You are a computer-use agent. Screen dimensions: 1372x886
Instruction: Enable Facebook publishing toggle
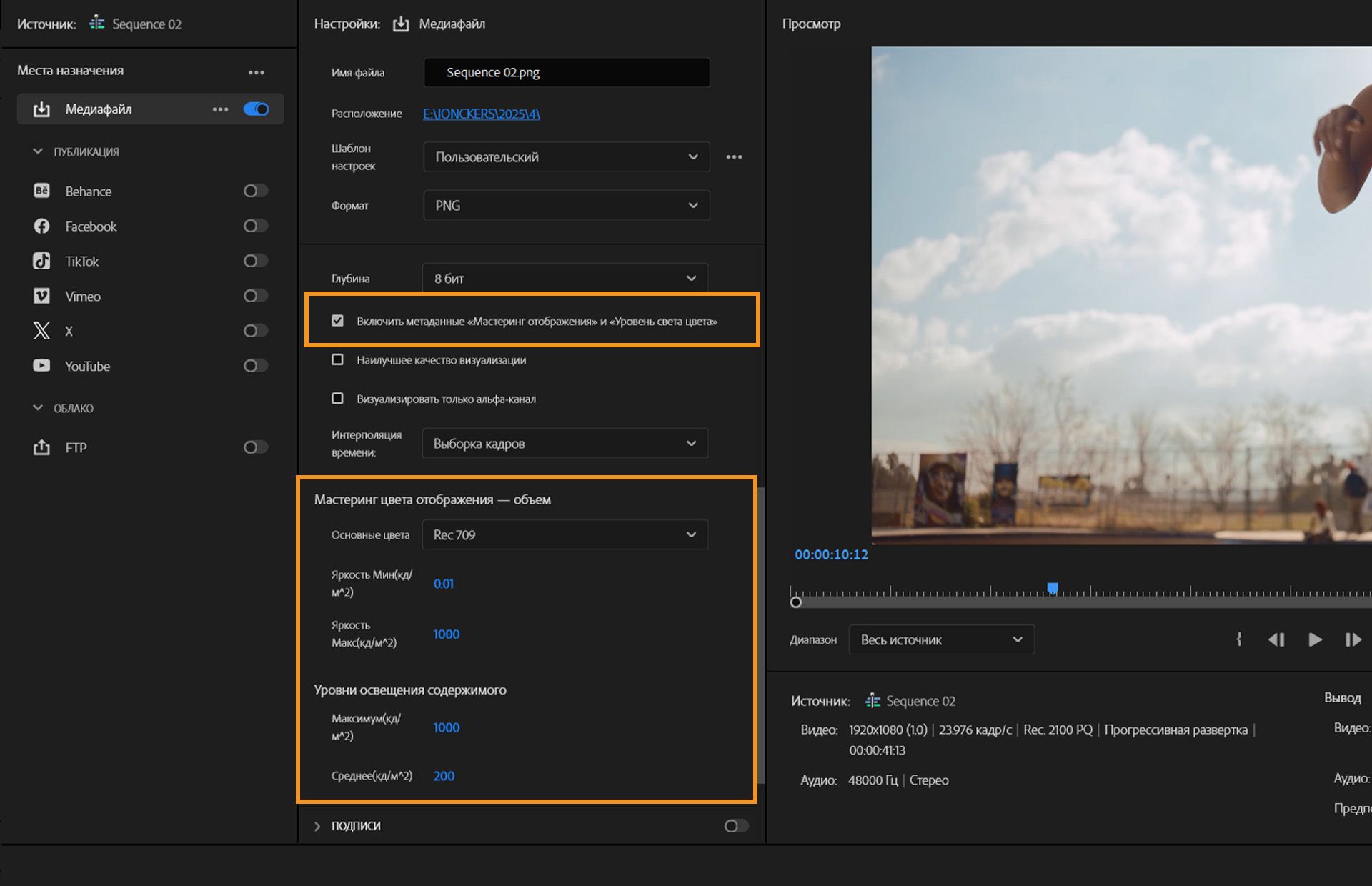[256, 226]
